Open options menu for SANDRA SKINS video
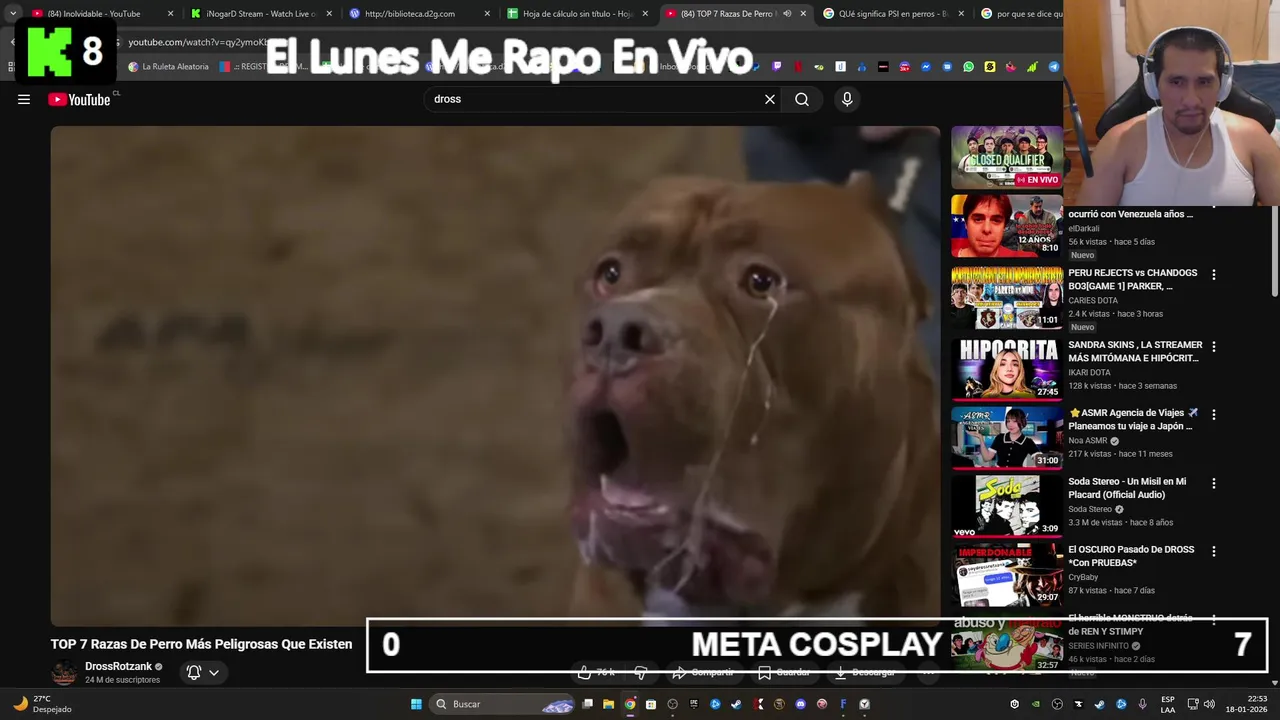 coord(1214,347)
